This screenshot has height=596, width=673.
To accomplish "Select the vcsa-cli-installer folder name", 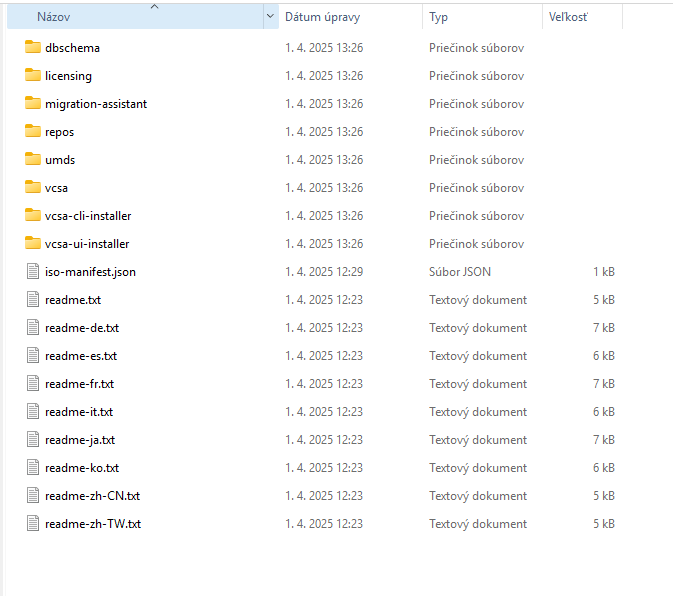I will (x=88, y=216).
